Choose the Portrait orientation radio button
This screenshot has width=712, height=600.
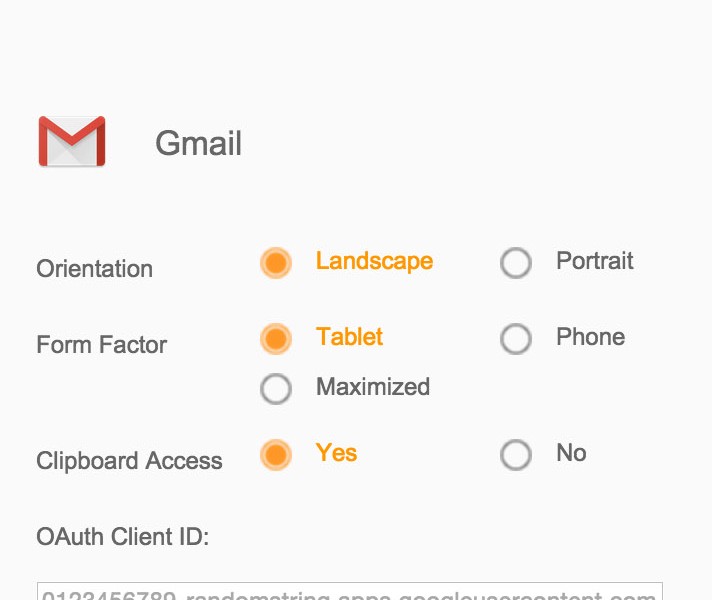(516, 263)
